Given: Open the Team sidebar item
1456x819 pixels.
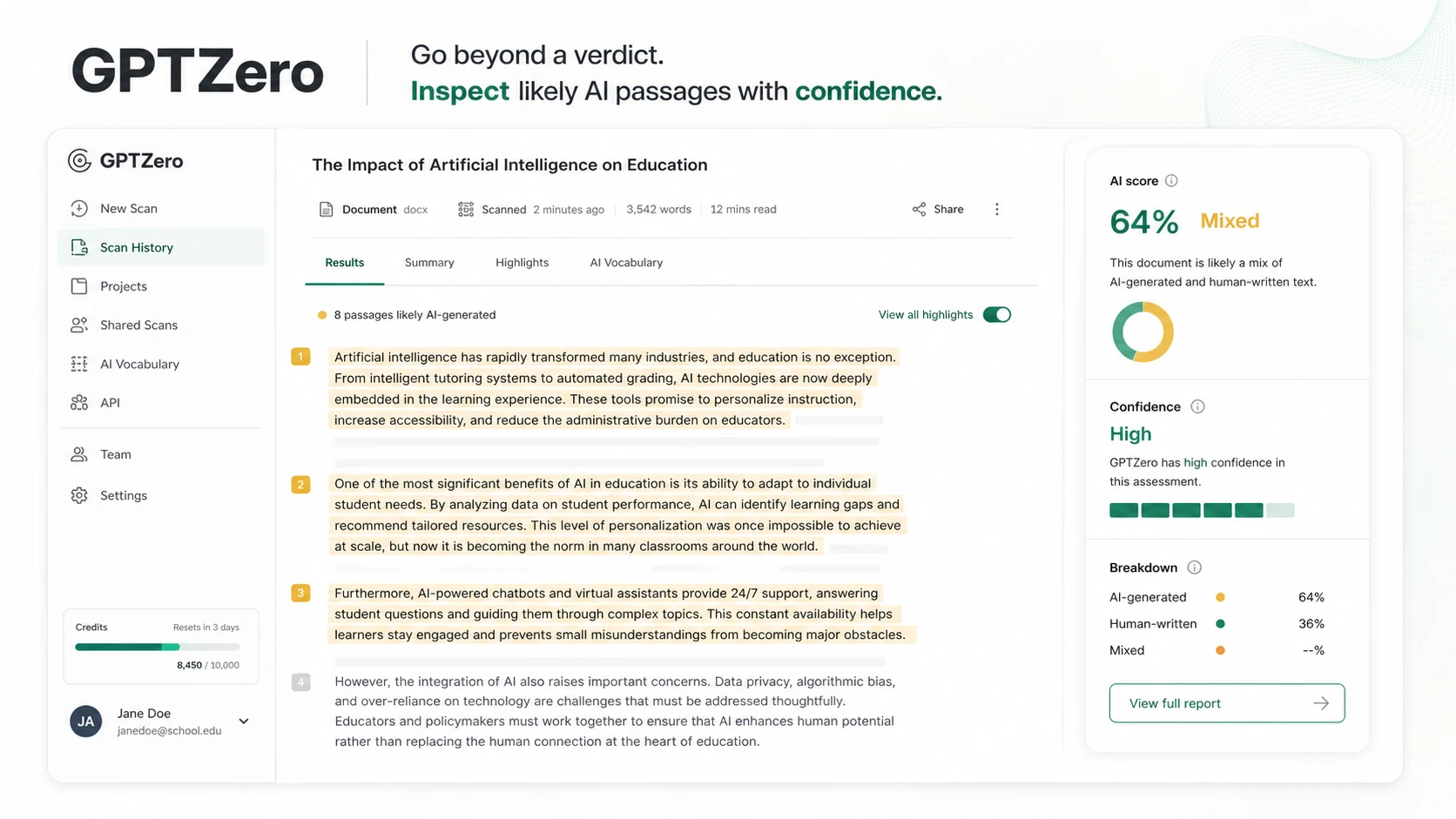Looking at the screenshot, I should [161, 454].
